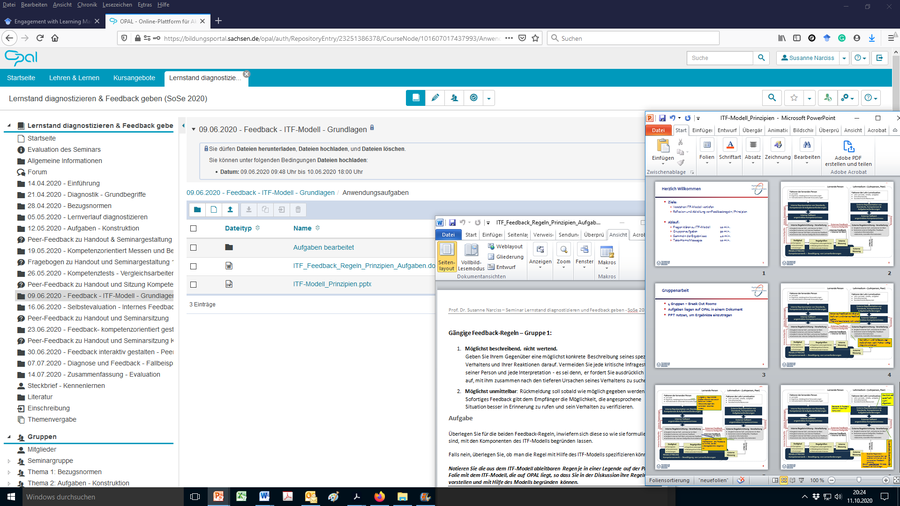Image resolution: width=900 pixels, height=506 pixels.
Task: Open the PowerPoint Entwurf ribbon tab
Action: (727, 130)
